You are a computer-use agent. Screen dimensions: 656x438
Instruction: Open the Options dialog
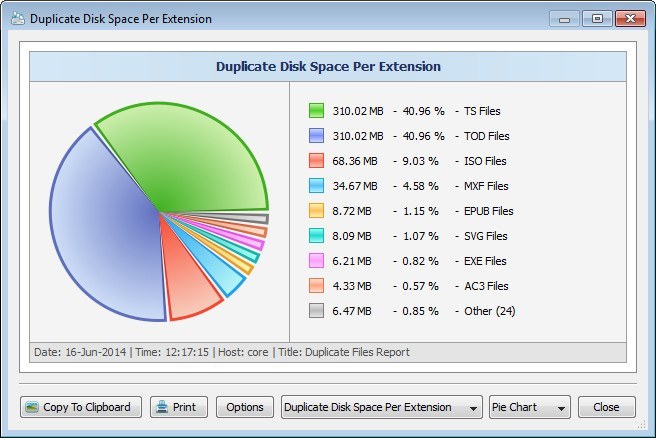pyautogui.click(x=245, y=407)
